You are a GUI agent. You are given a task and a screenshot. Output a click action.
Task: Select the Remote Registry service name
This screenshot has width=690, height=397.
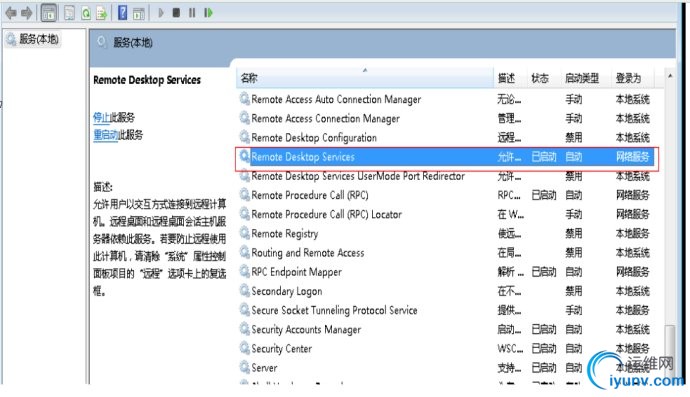(285, 234)
